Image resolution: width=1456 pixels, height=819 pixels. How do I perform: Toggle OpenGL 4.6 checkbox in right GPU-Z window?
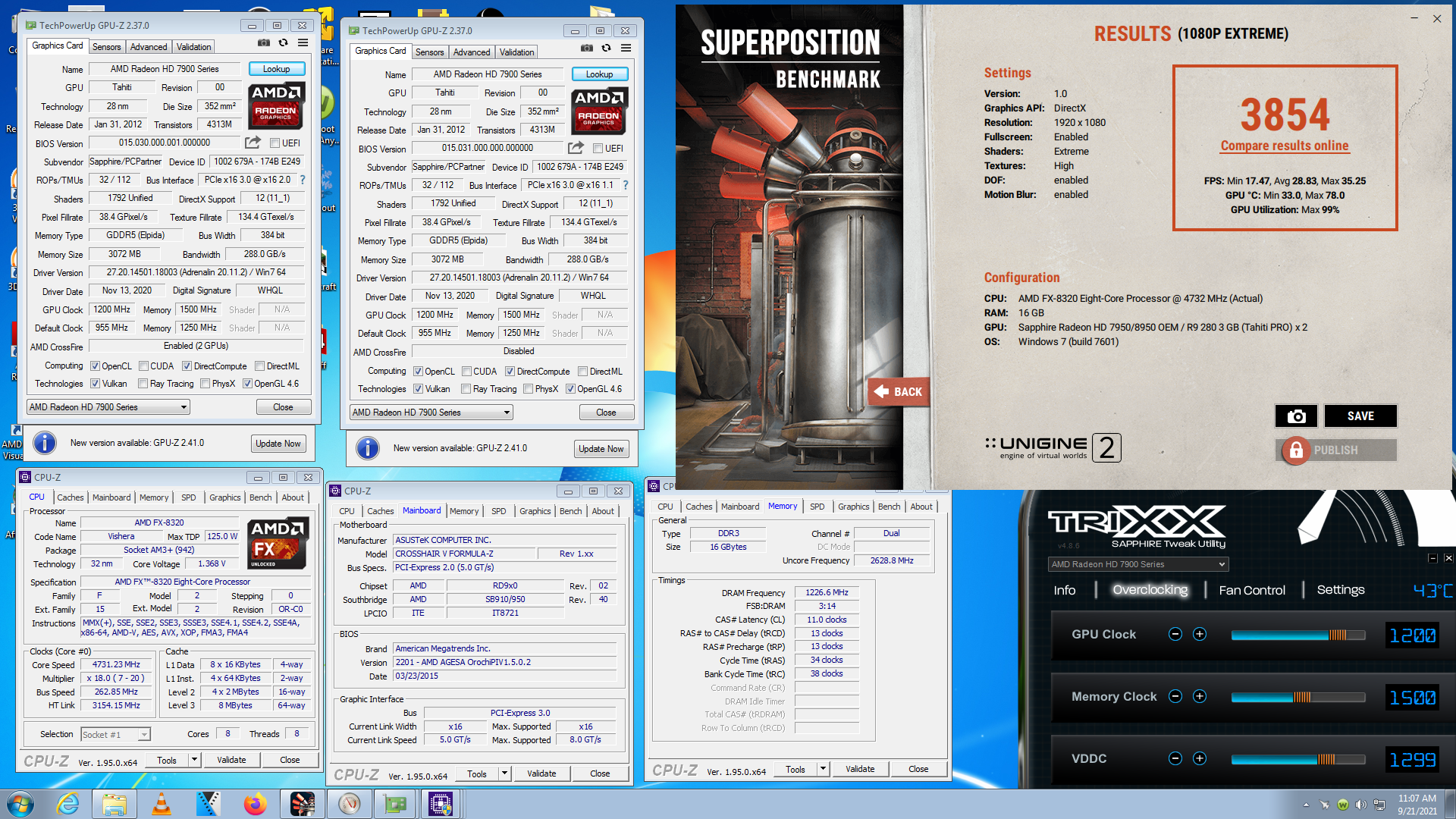coord(570,389)
